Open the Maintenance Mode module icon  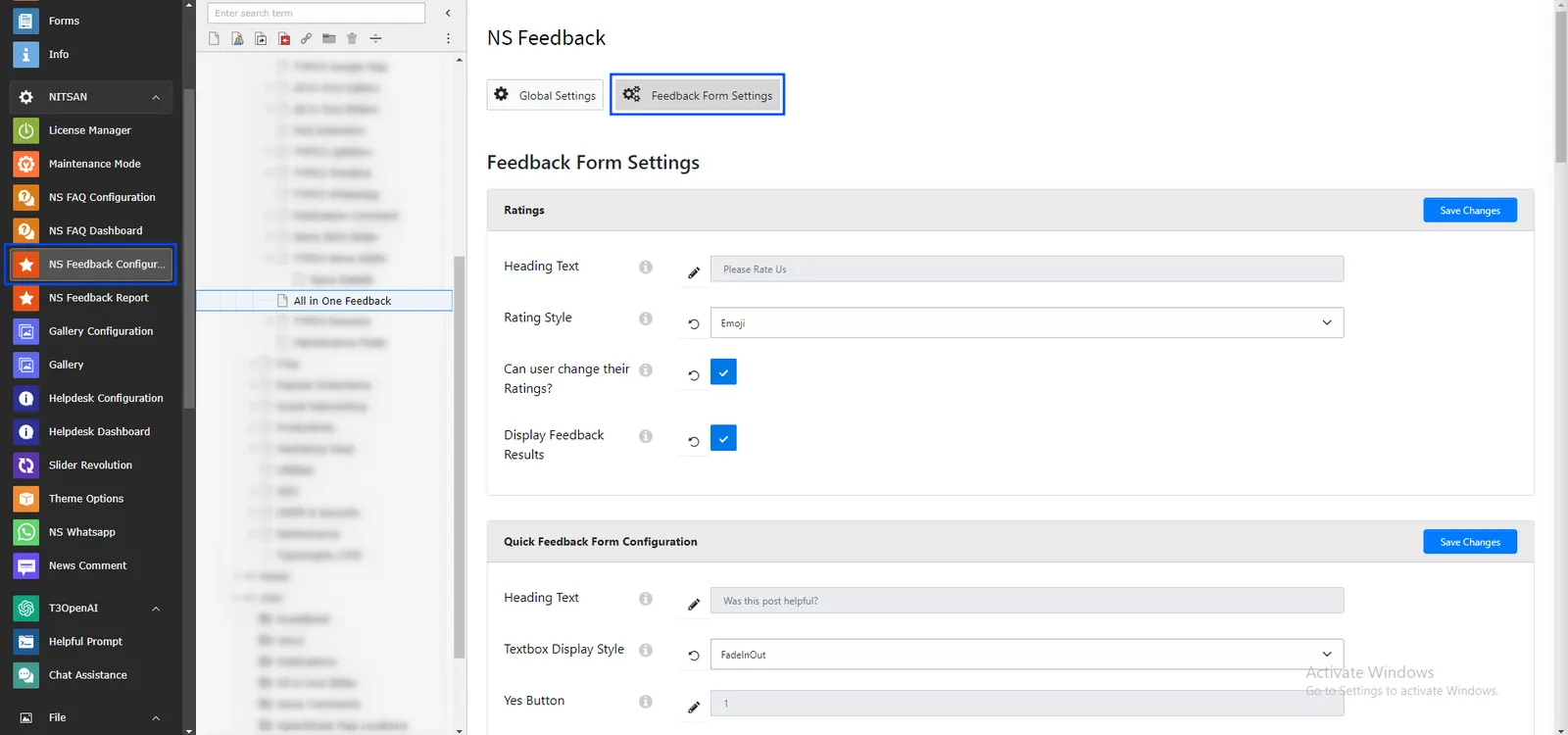click(26, 164)
